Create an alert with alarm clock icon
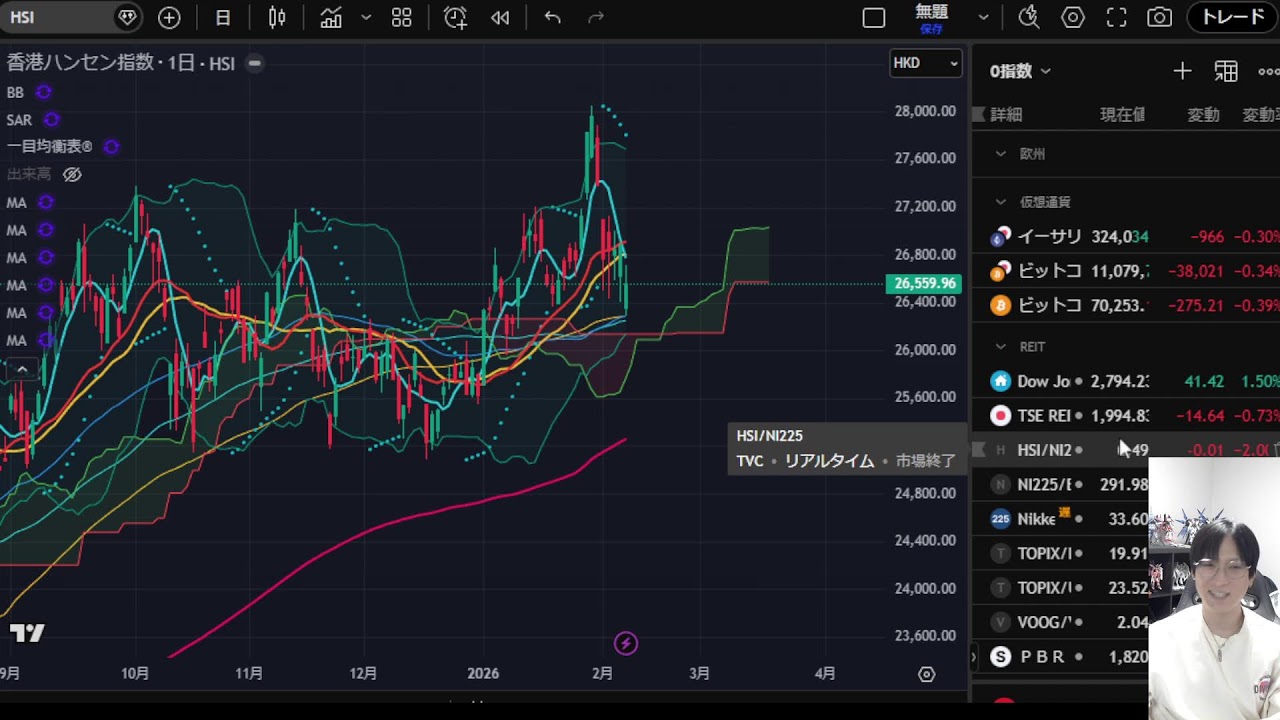 point(455,18)
